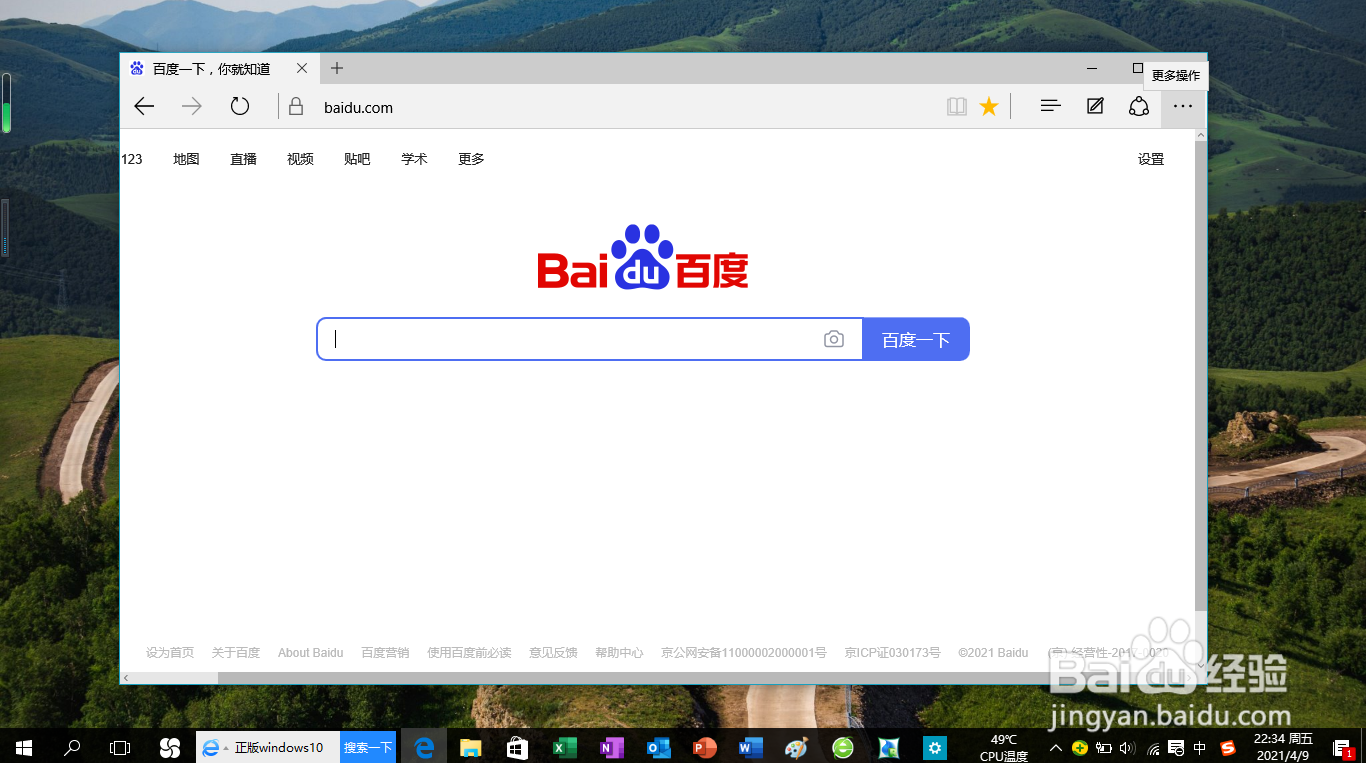The height and width of the screenshot is (763, 1366).
Task: Click the taskbar clock showing 22:34
Action: tap(1284, 747)
